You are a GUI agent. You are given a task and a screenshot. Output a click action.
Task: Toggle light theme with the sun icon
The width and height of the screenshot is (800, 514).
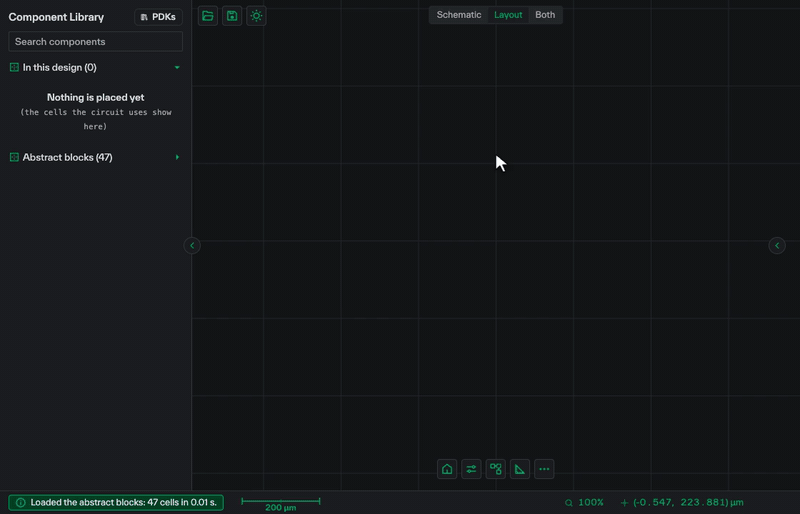(x=256, y=16)
